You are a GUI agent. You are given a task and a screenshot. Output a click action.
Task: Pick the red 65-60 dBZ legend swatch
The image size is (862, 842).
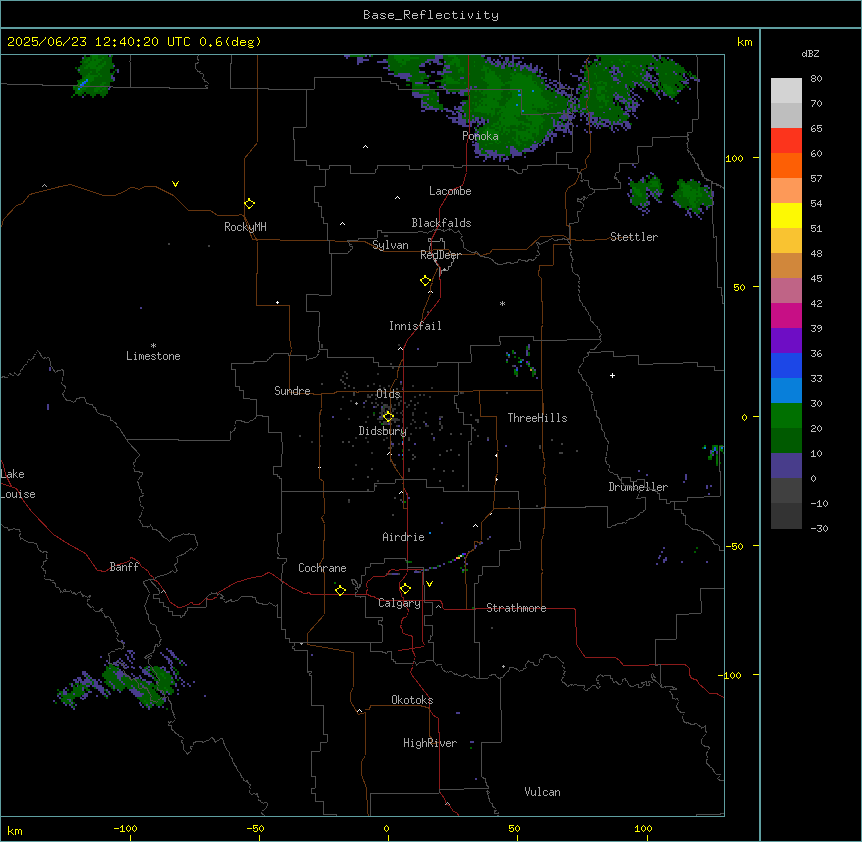click(x=786, y=141)
